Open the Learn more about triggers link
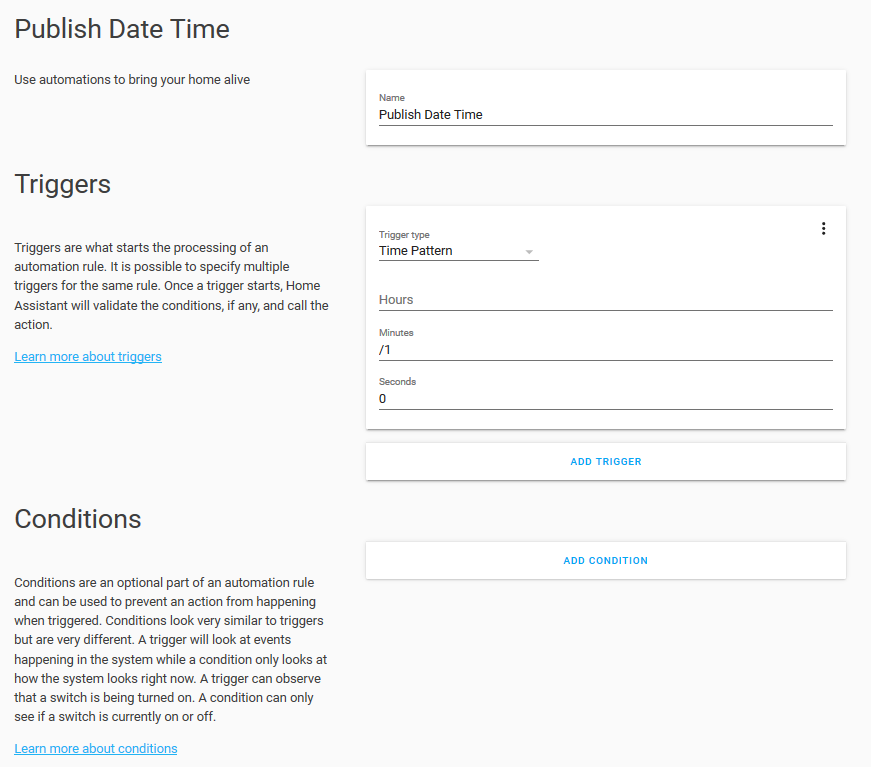 point(88,357)
